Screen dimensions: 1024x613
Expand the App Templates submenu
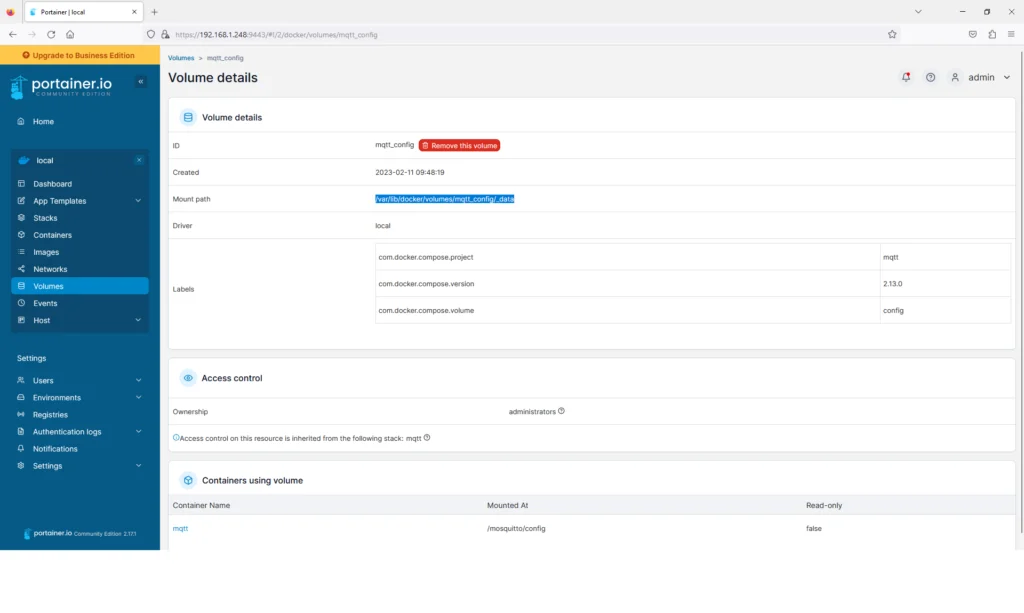pos(138,201)
